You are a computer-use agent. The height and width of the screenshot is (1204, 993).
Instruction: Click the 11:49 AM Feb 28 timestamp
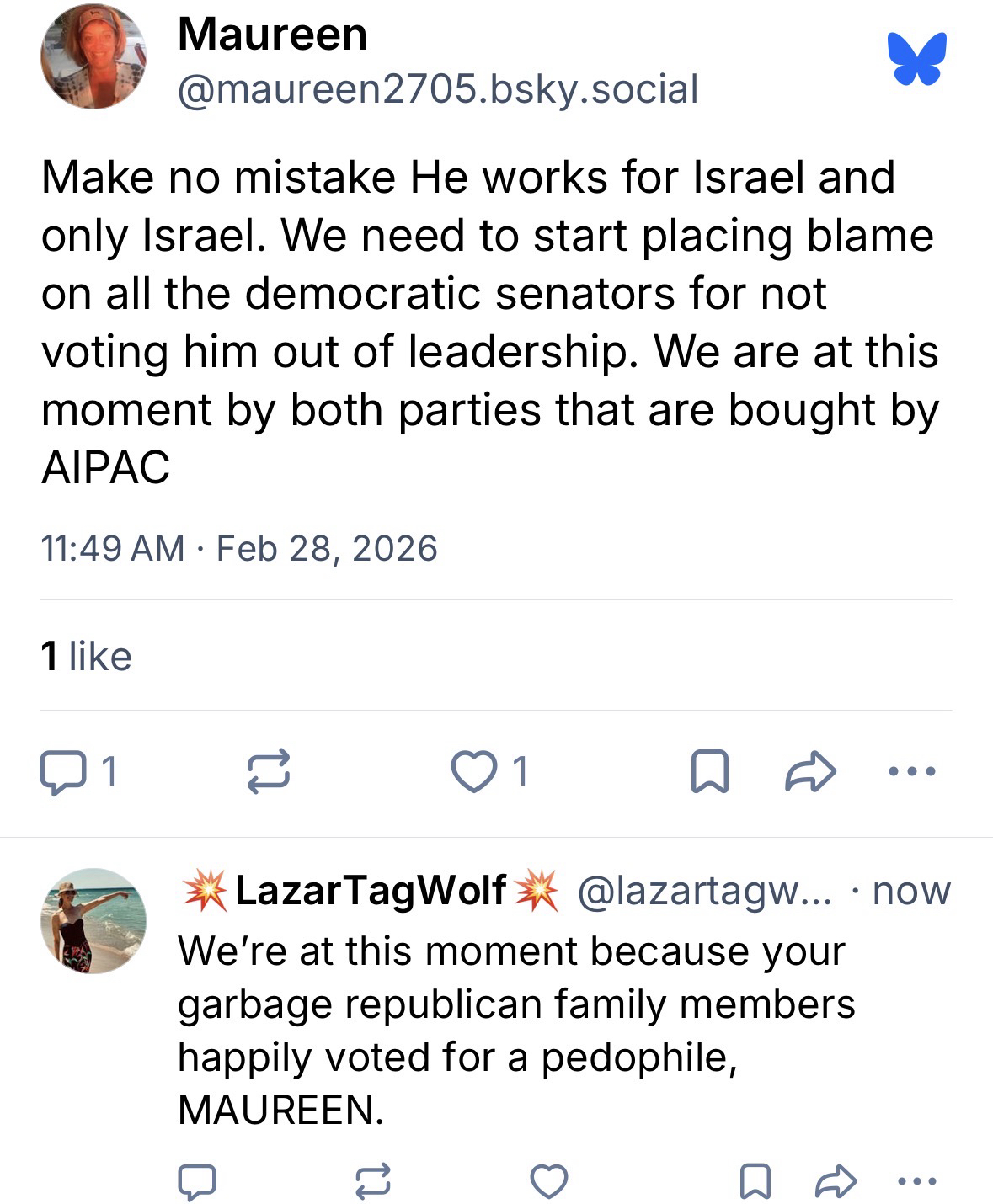point(239,549)
